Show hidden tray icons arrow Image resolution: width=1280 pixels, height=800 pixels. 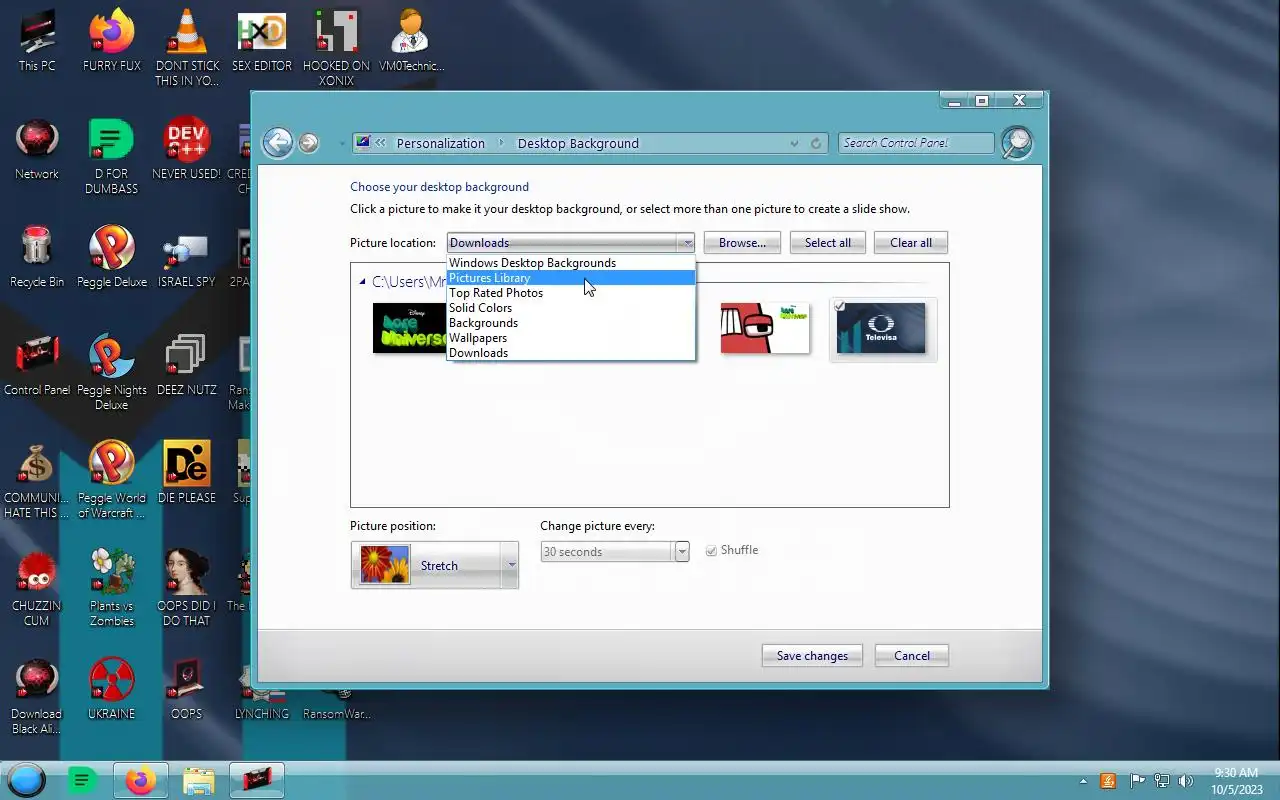1083,781
